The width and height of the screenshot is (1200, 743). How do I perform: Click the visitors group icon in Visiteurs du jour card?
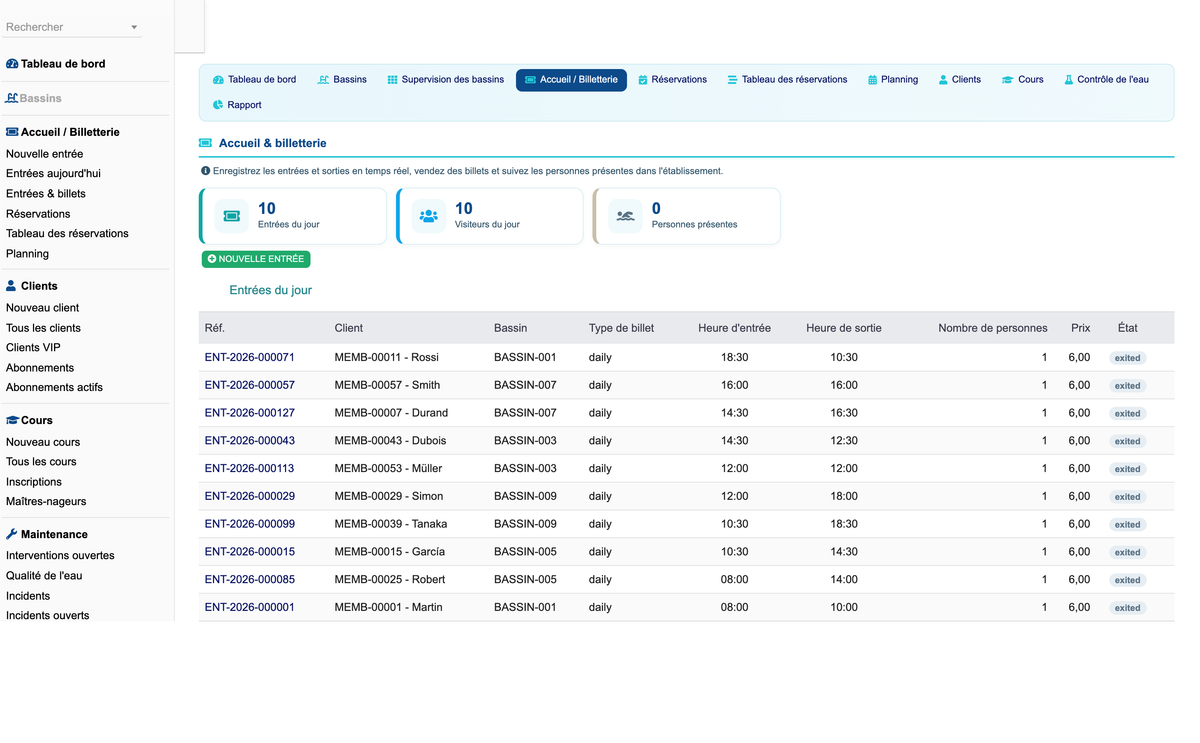pos(428,216)
